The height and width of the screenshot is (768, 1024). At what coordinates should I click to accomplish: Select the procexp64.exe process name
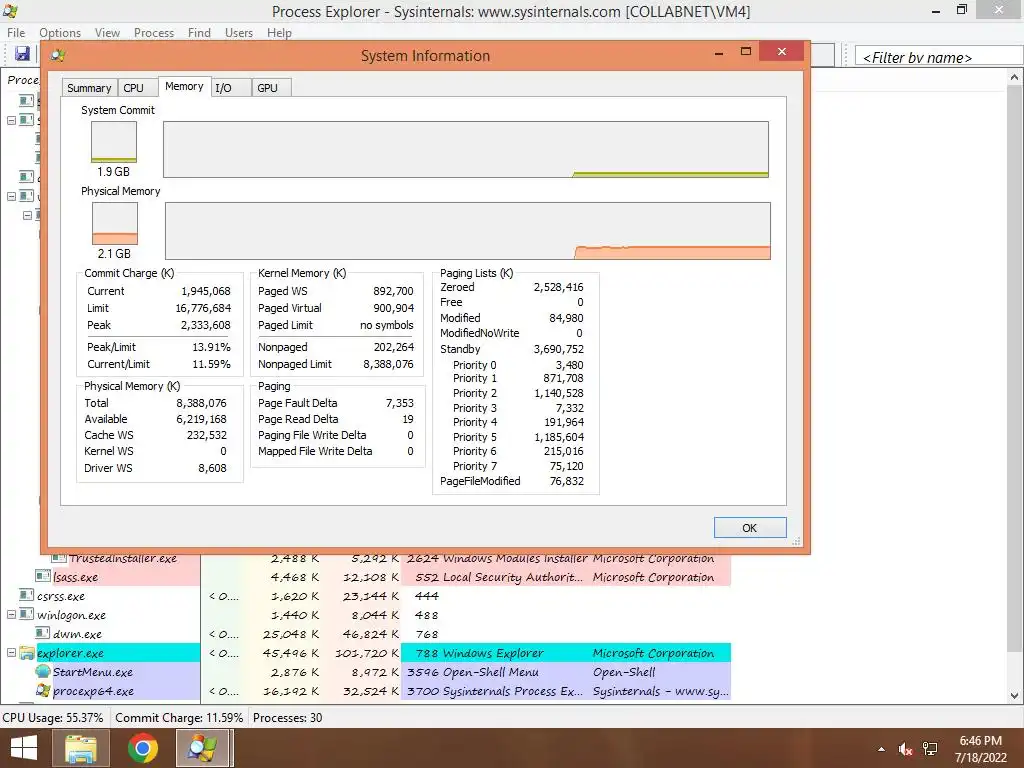(x=93, y=691)
